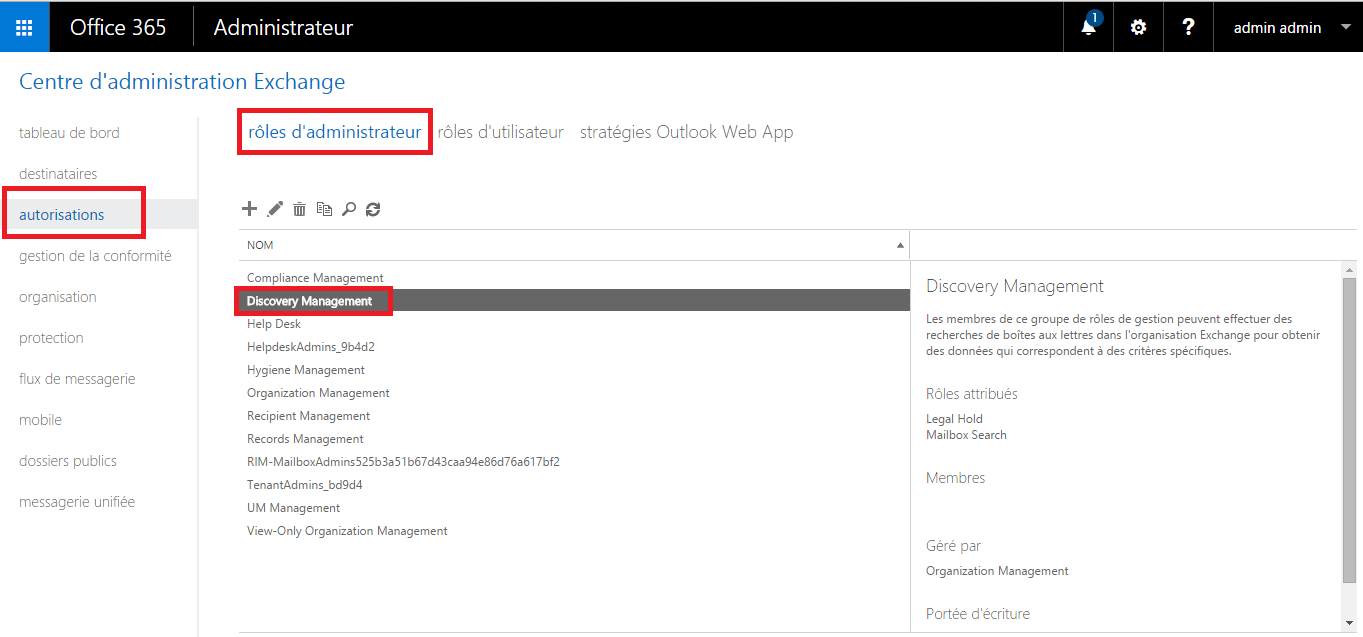Click the Membres heading

coord(956,478)
